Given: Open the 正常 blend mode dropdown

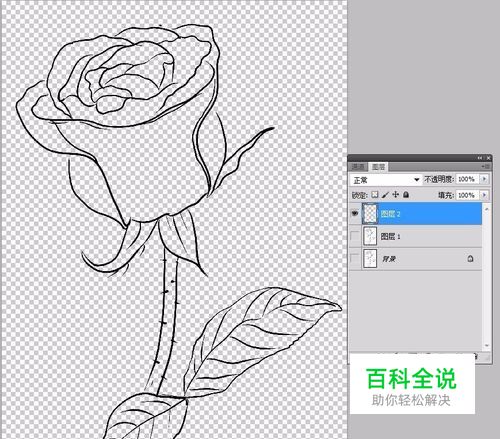Looking at the screenshot, I should click(x=386, y=180).
